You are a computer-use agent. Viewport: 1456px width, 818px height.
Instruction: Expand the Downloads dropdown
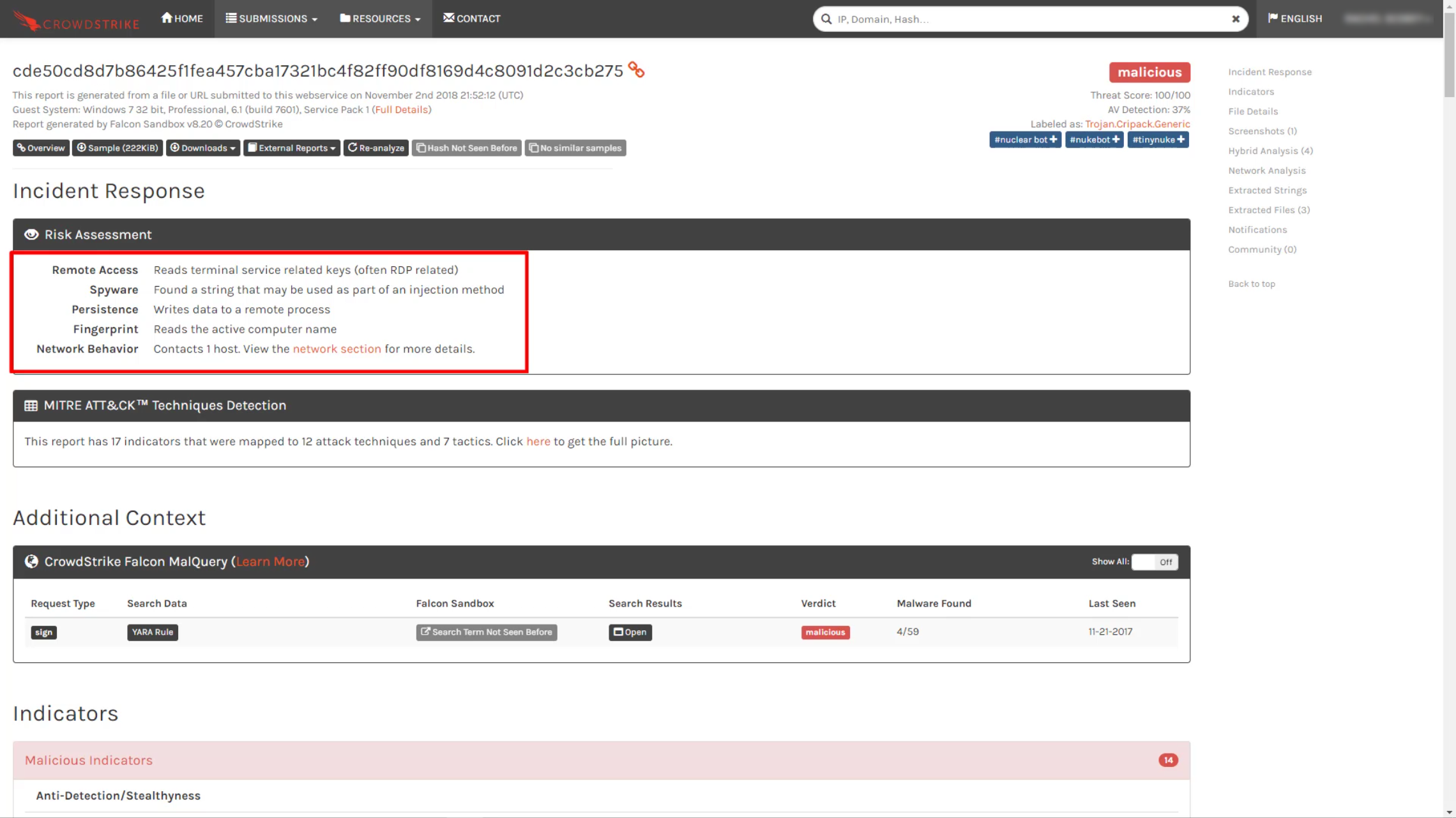(x=203, y=148)
